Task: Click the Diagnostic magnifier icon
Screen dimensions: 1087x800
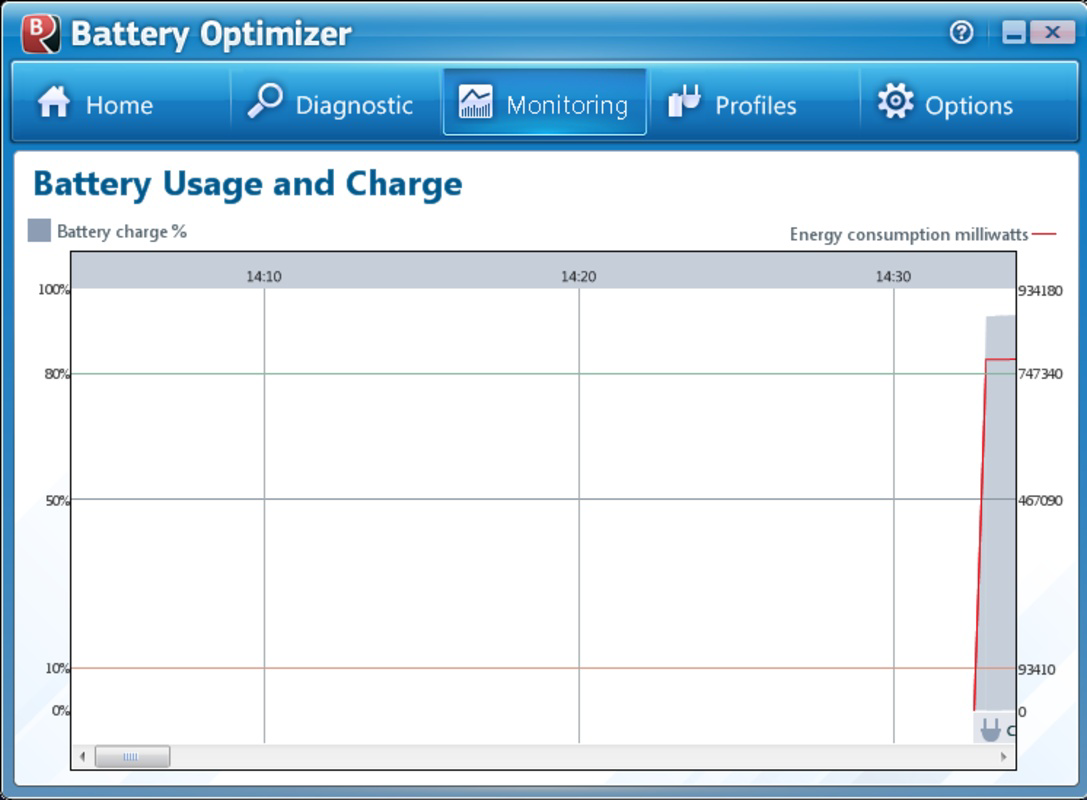Action: click(x=265, y=101)
